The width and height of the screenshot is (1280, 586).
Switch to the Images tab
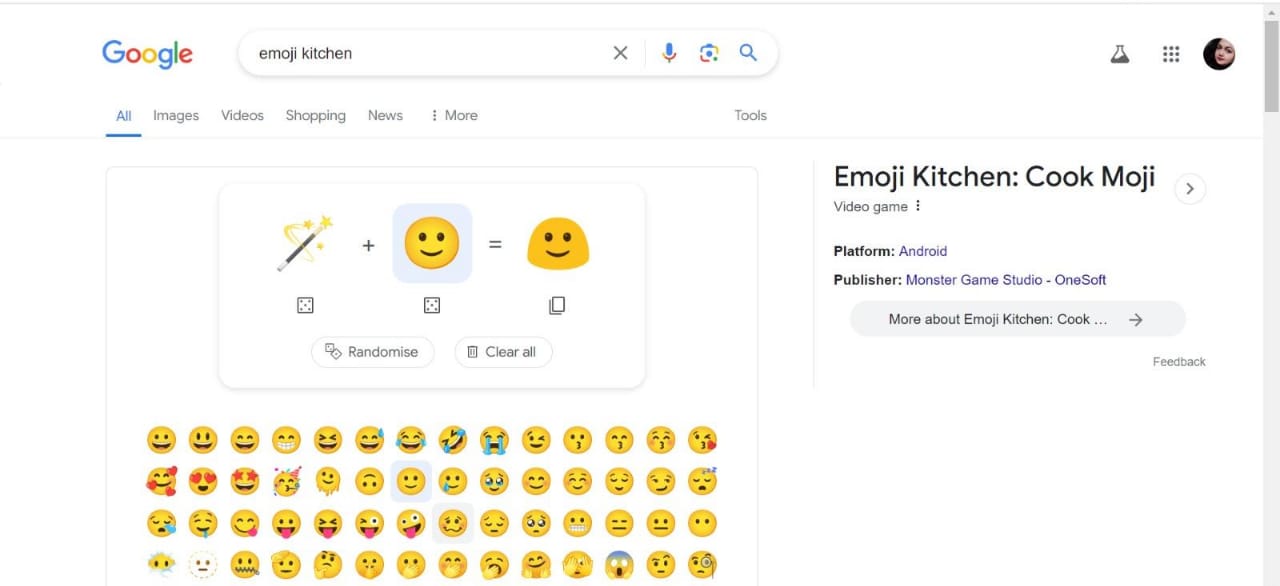(175, 115)
